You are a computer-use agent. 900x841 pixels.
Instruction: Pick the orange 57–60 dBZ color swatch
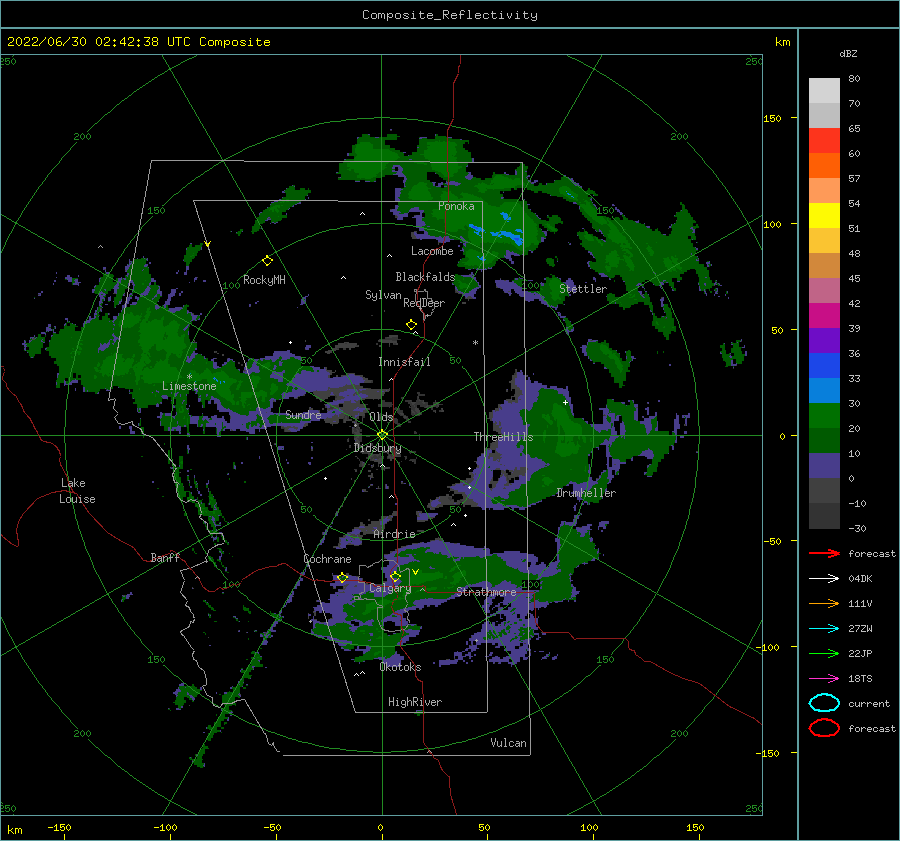824,166
